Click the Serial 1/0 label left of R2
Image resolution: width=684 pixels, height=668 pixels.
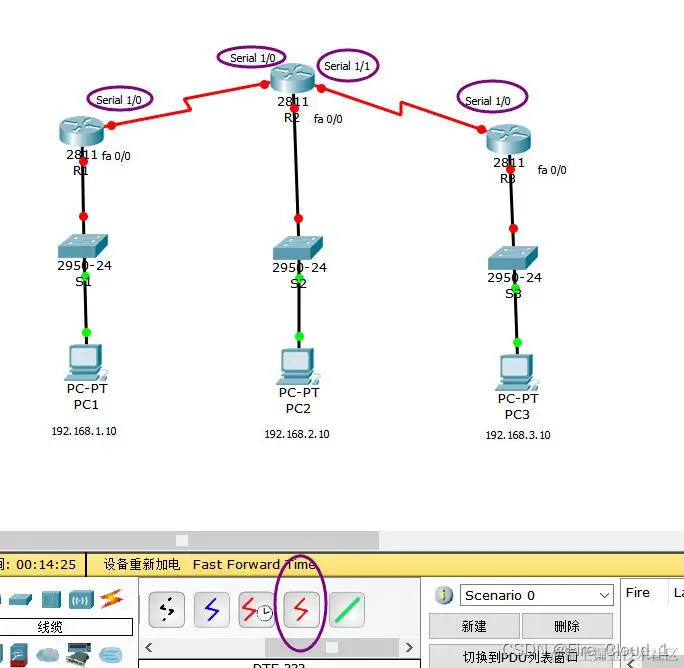253,58
